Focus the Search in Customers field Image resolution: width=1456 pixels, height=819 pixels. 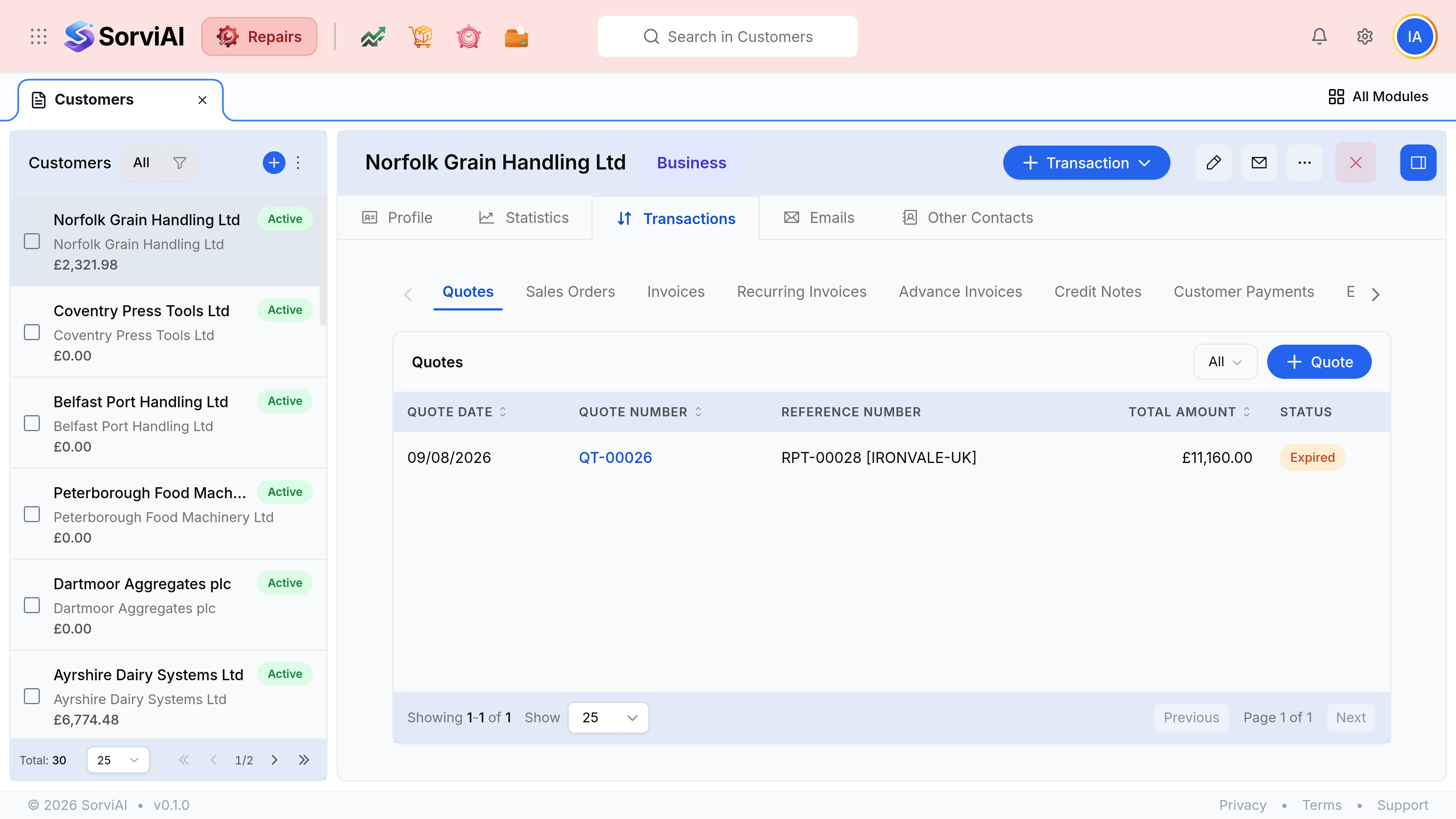point(728,37)
